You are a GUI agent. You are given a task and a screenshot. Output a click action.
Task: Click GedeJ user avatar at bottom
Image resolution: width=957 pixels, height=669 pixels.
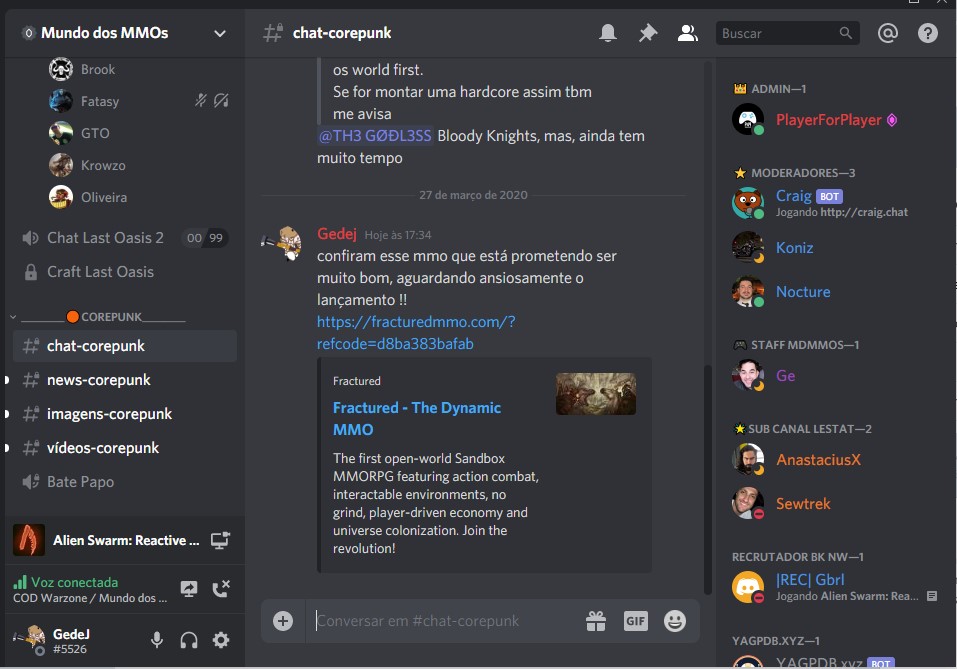coord(30,639)
